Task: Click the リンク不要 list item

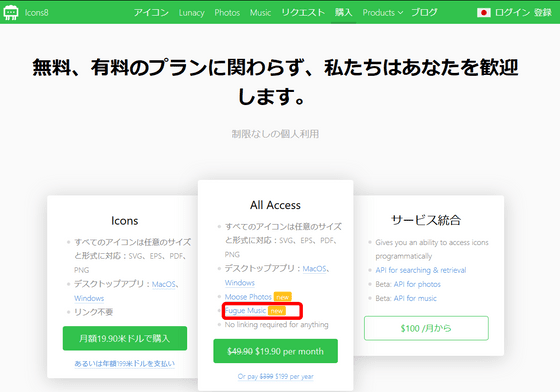Action: tap(94, 312)
